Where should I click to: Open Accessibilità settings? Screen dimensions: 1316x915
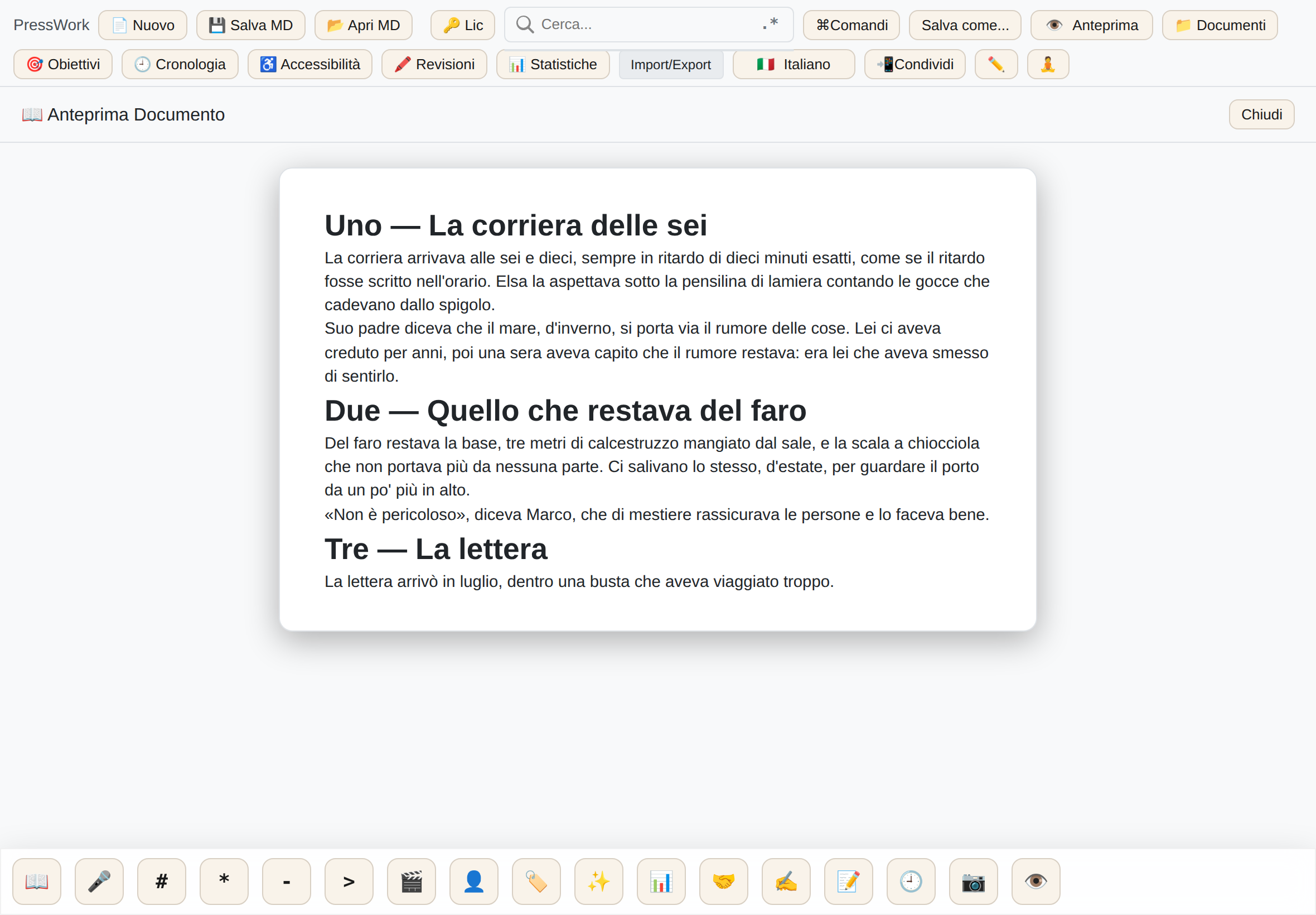click(x=310, y=64)
